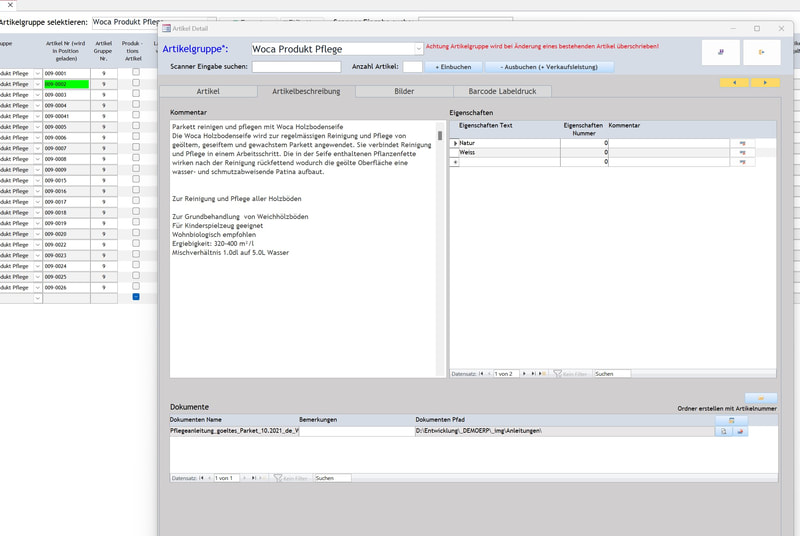Image resolution: width=800 pixels, height=536 pixels.
Task: Click the folder icon above 'Ordner erstellen mit Artikelnummer'
Action: coord(761,398)
